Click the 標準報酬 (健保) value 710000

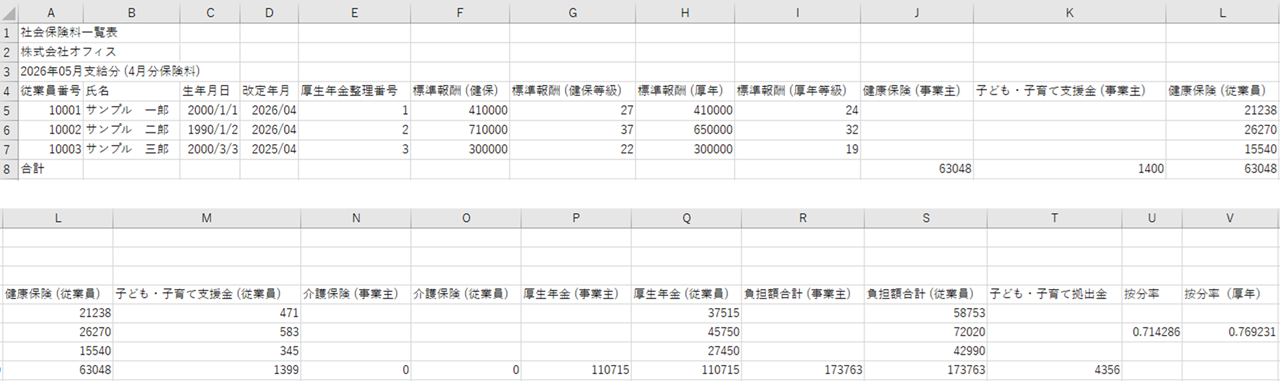[459, 130]
